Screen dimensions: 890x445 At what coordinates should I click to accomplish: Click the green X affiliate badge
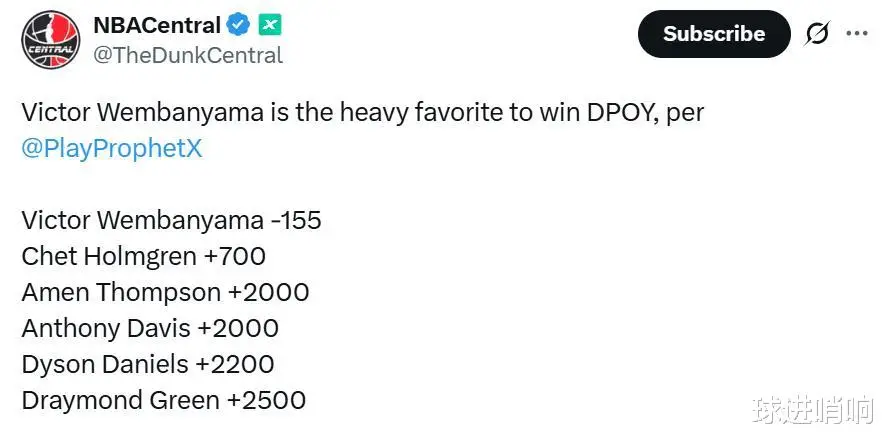[x=269, y=24]
